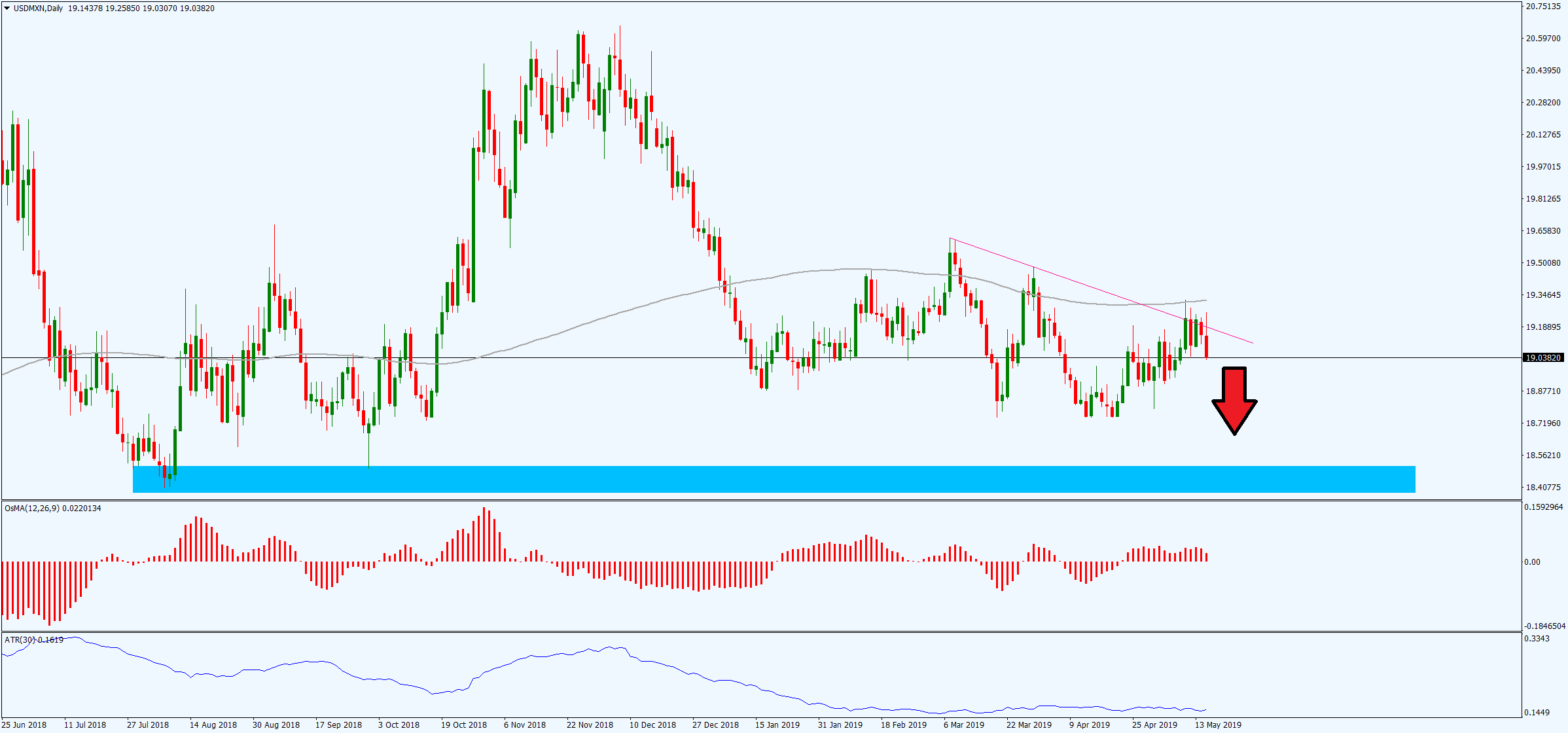Select the red down arrow object
The width and height of the screenshot is (1568, 733).
pyautogui.click(x=1234, y=399)
